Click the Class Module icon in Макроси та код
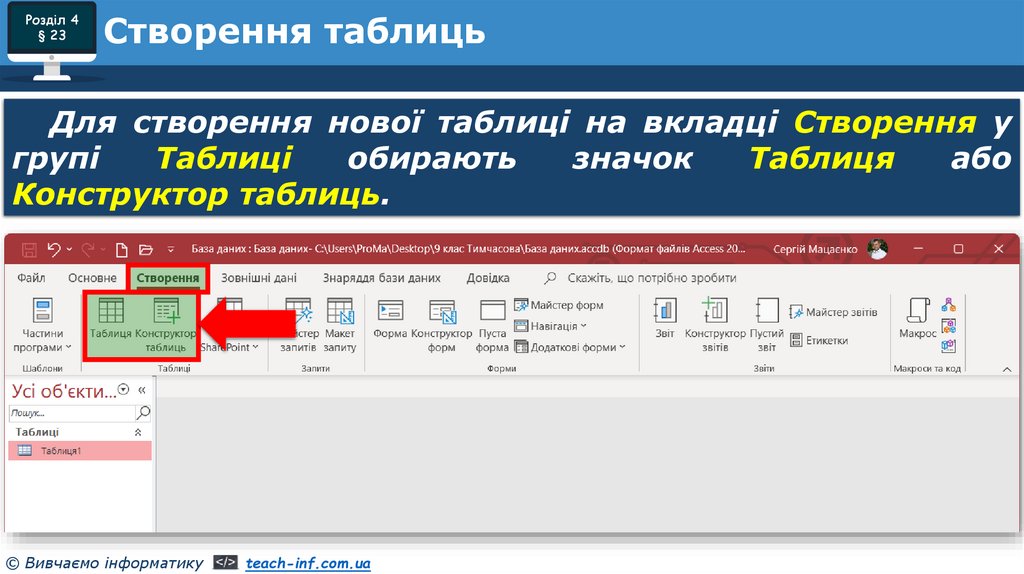The image size is (1024, 574). point(949,325)
